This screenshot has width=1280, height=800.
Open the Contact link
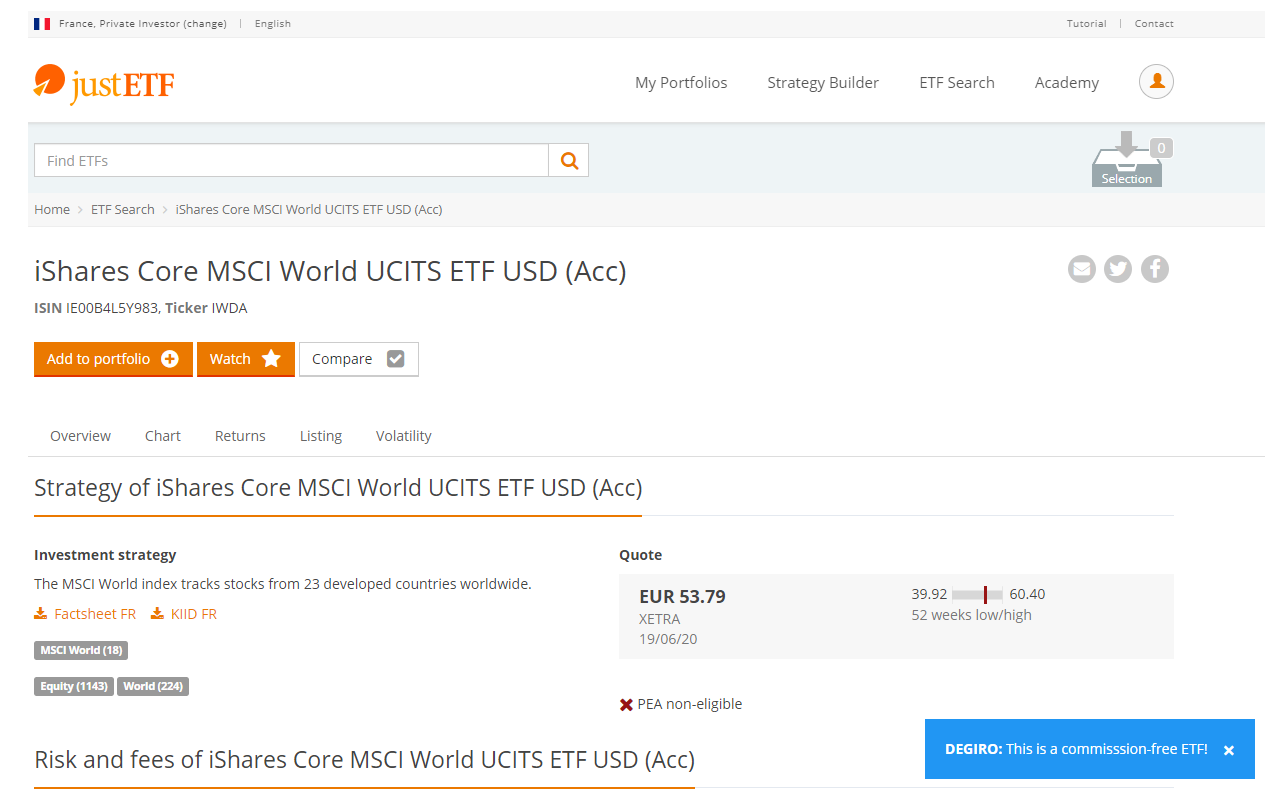pyautogui.click(x=1154, y=23)
